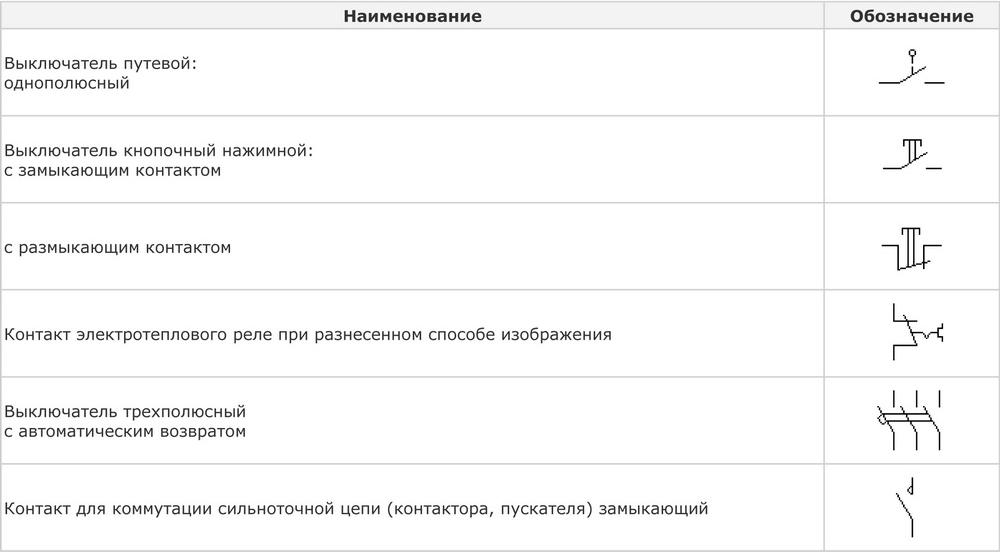Click the parenthesized '(контактора, пускателя)' text

point(483,509)
